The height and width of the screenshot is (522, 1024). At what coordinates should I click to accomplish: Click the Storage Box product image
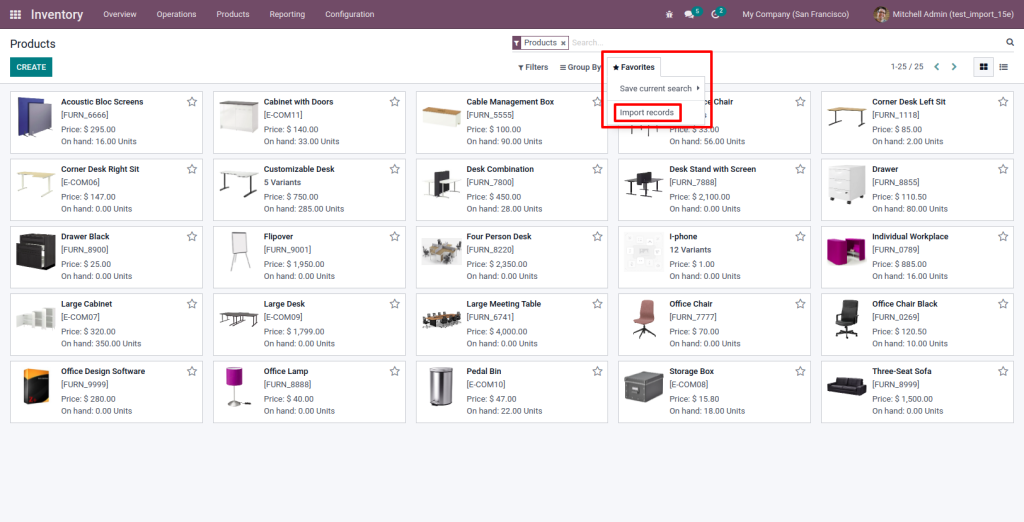[x=644, y=385]
